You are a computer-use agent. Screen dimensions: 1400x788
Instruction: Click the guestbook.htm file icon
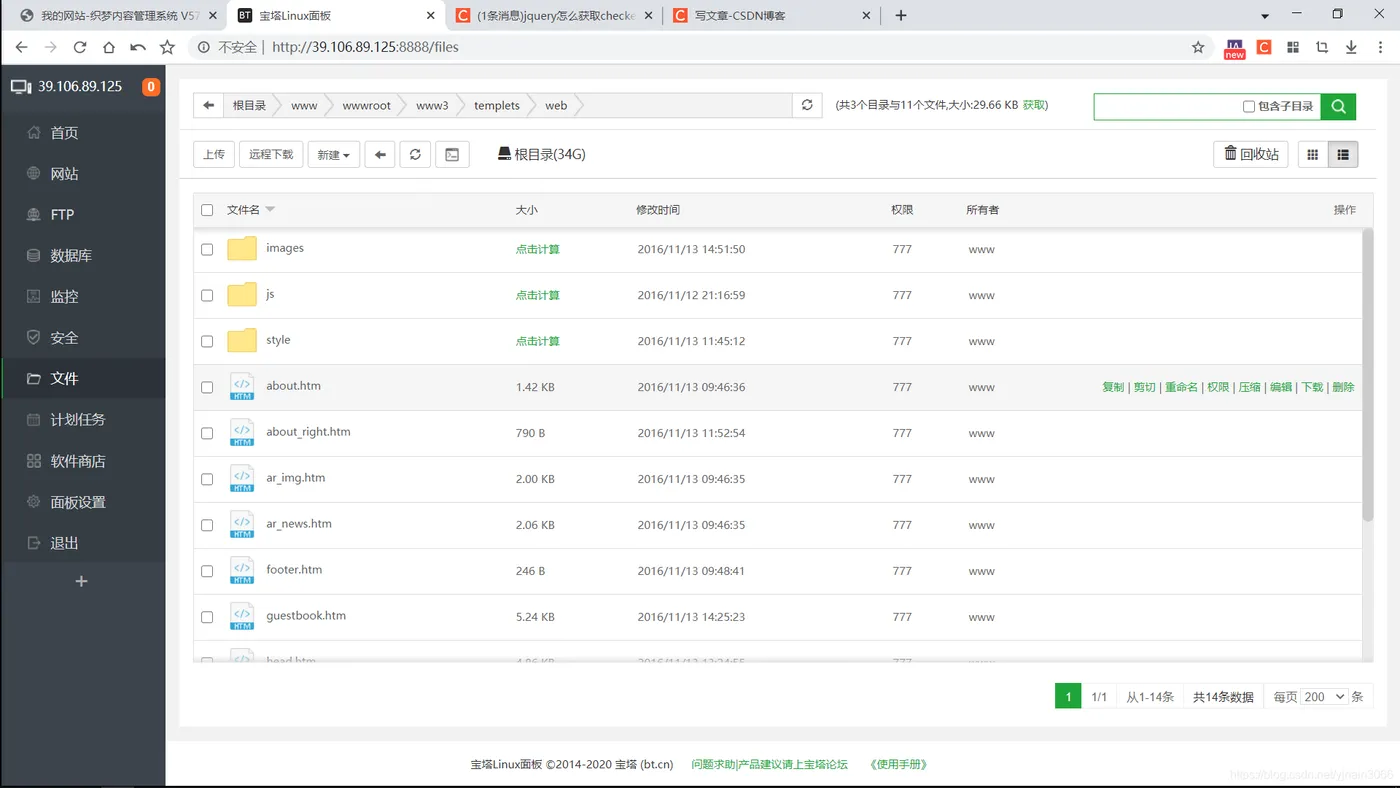coord(242,617)
